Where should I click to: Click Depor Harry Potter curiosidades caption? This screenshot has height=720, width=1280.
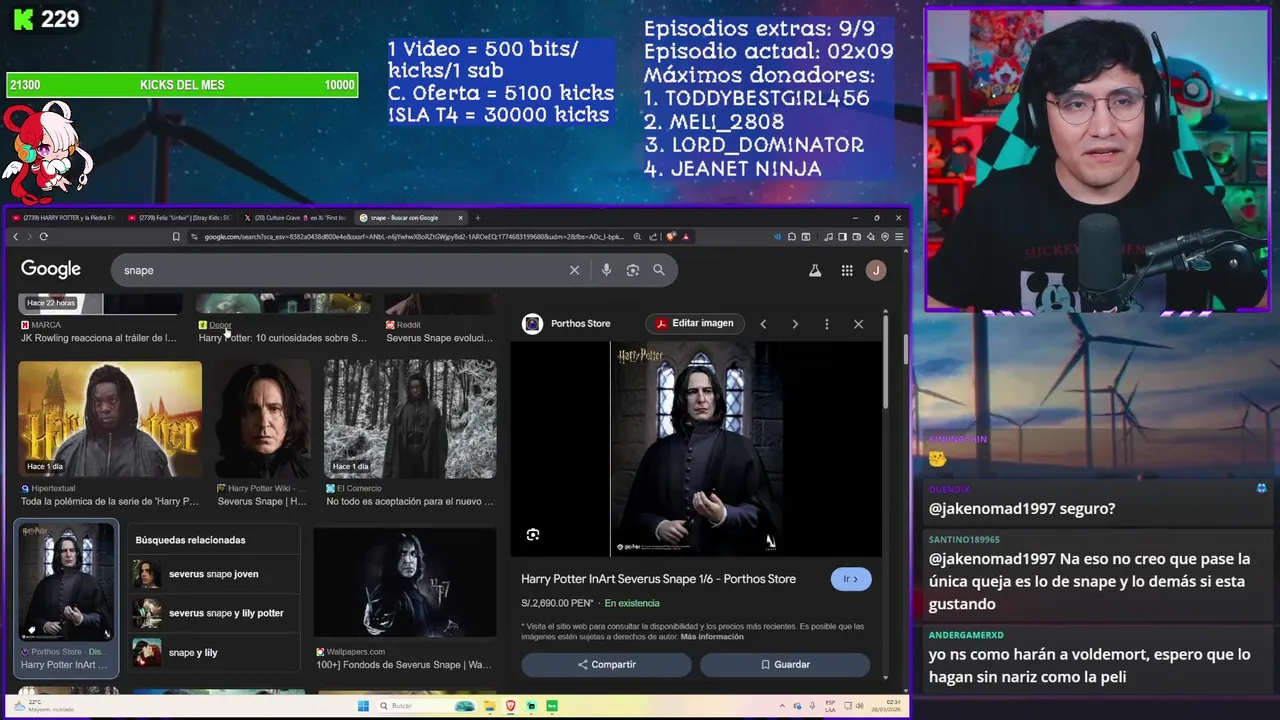click(283, 338)
